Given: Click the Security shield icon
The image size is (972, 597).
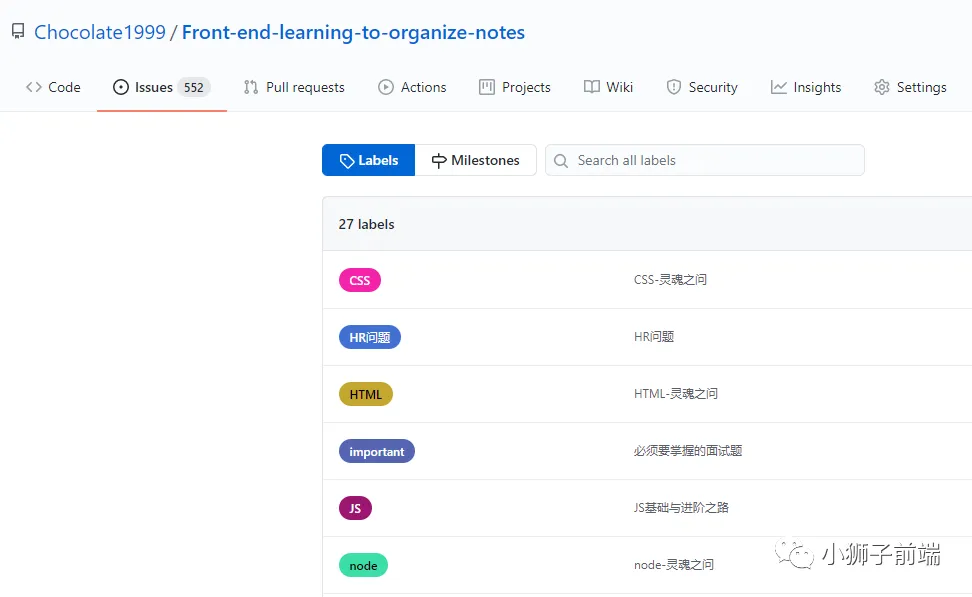Looking at the screenshot, I should (x=673, y=87).
